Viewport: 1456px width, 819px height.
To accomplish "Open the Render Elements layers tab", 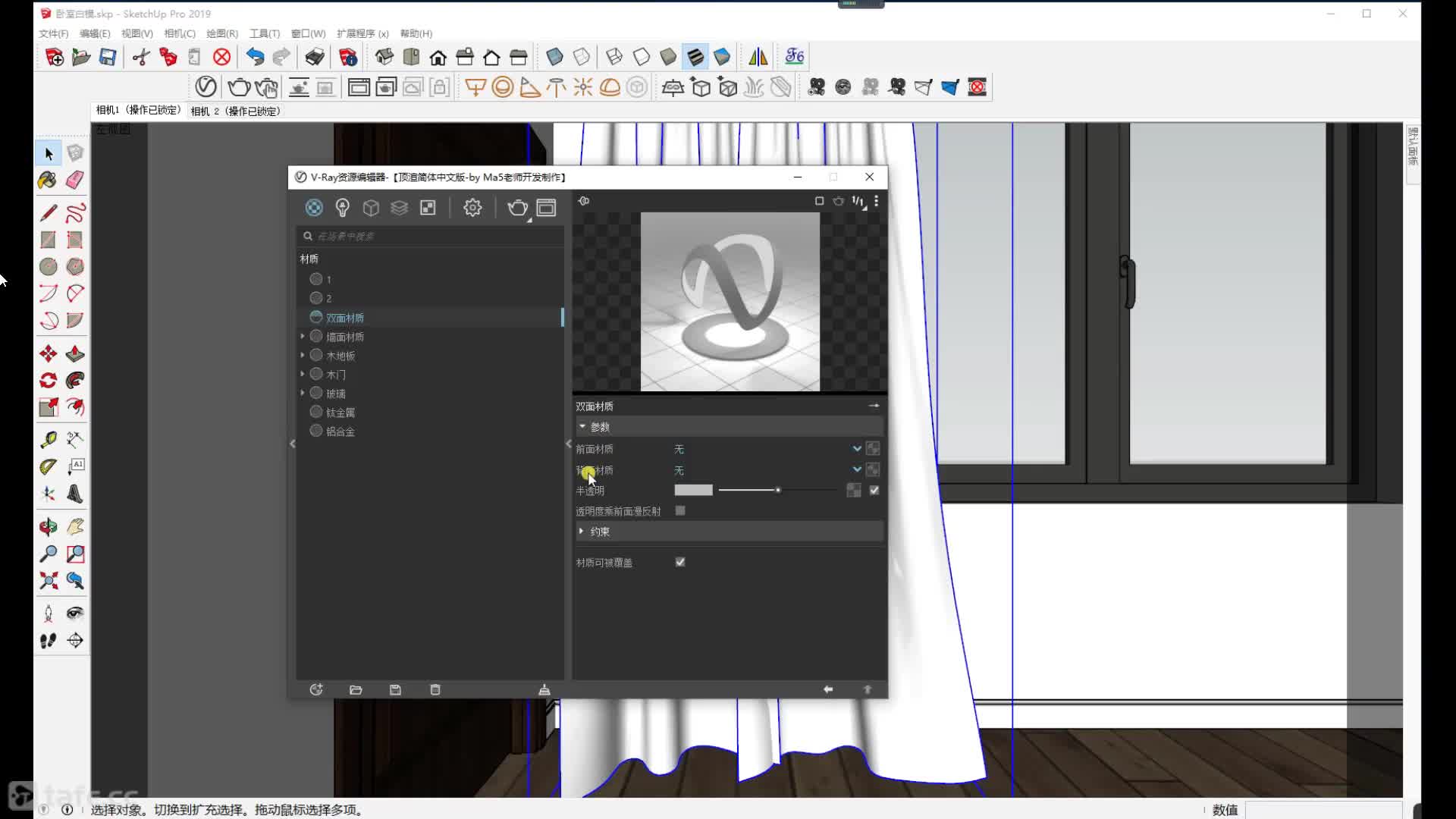I will (399, 208).
